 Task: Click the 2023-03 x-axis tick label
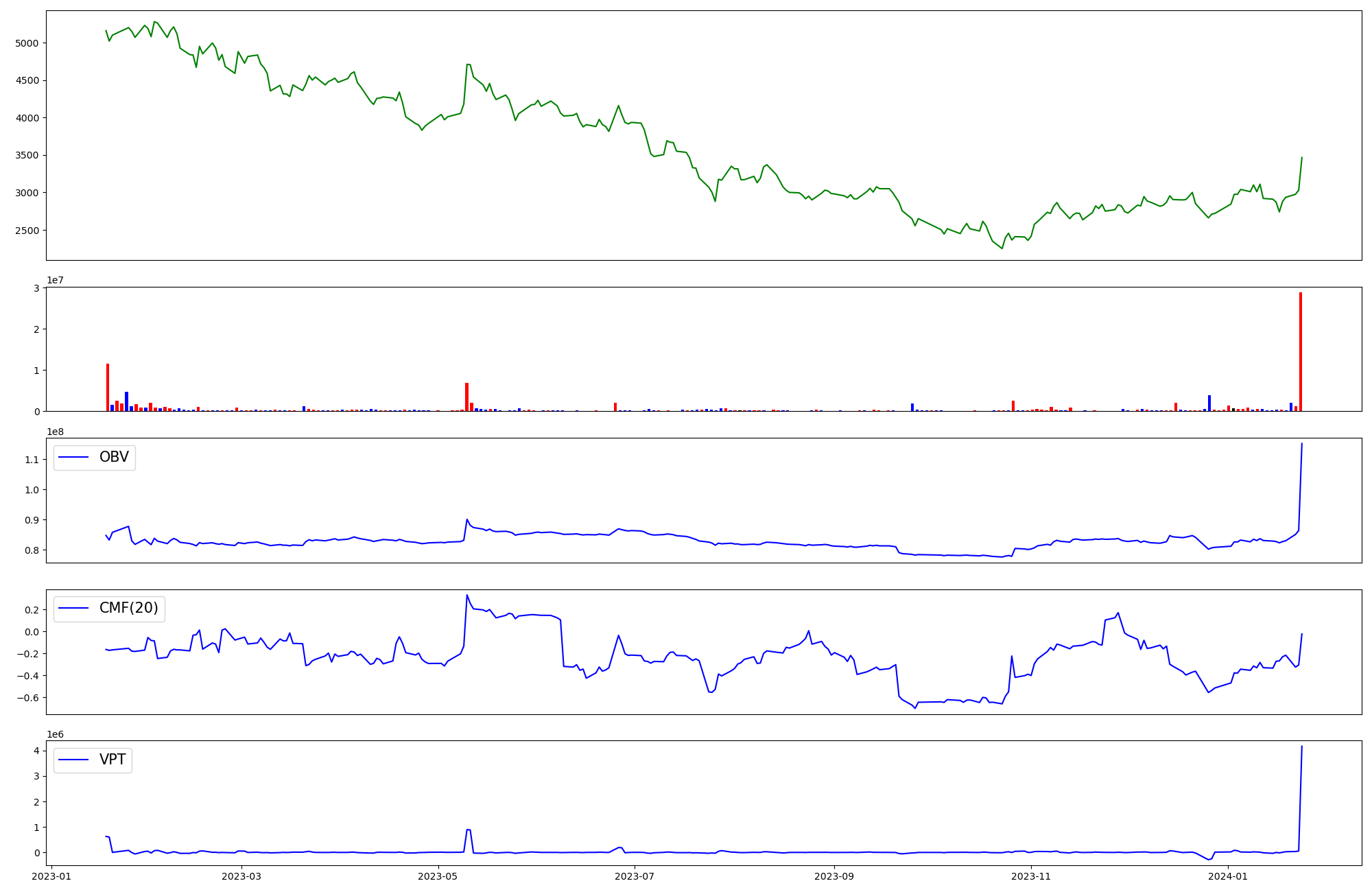[241, 876]
